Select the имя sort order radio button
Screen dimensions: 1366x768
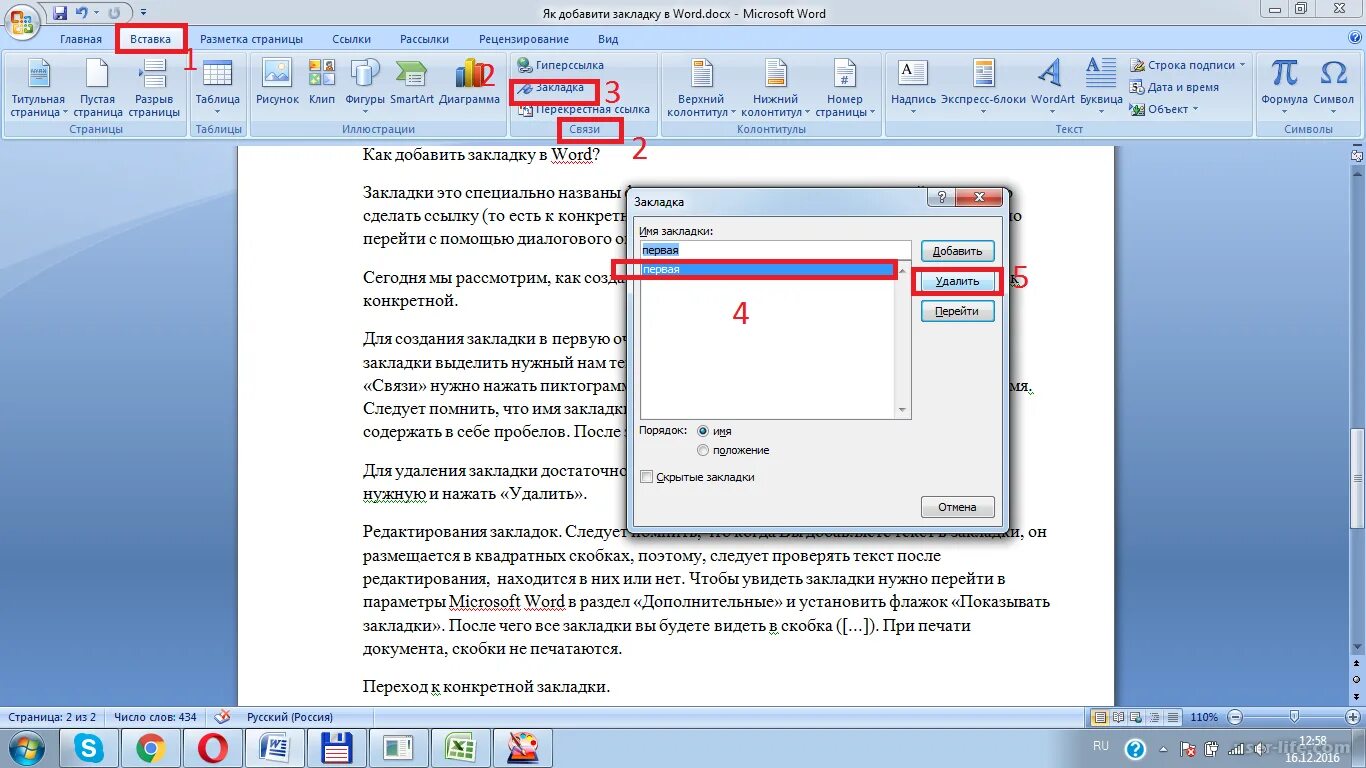[x=703, y=431]
